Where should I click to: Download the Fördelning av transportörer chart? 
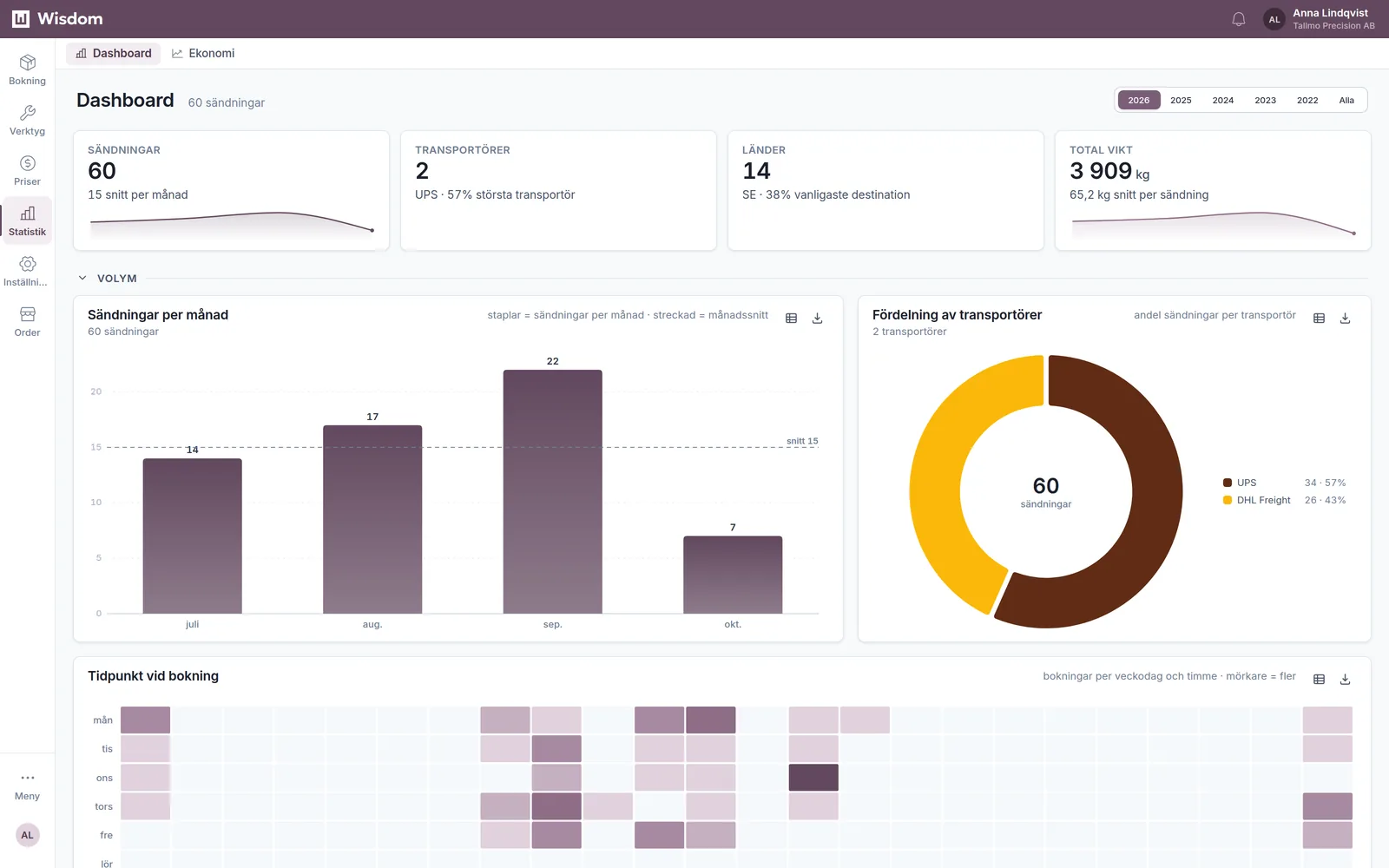coord(1345,319)
